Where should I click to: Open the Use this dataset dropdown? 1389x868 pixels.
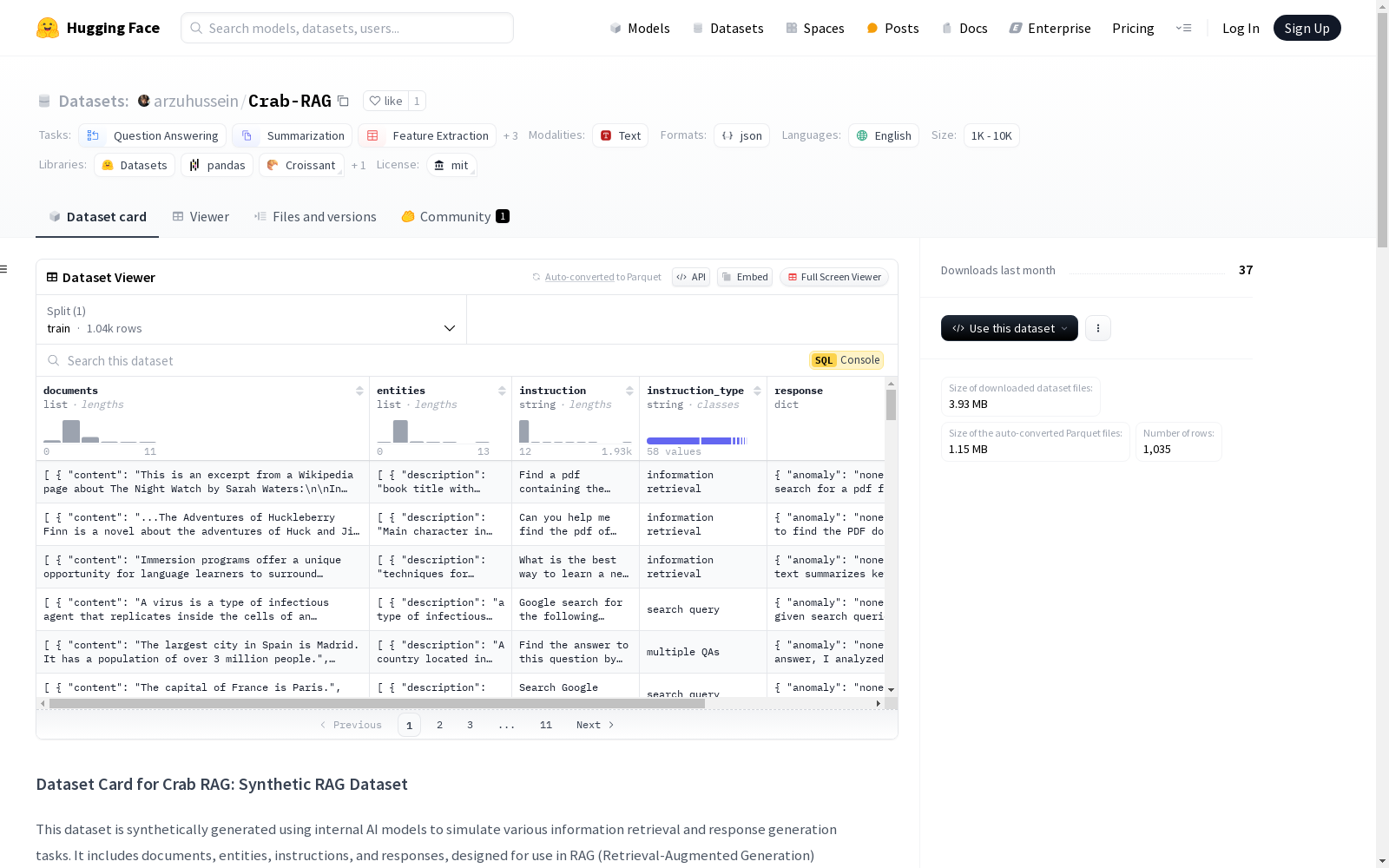tap(1010, 328)
